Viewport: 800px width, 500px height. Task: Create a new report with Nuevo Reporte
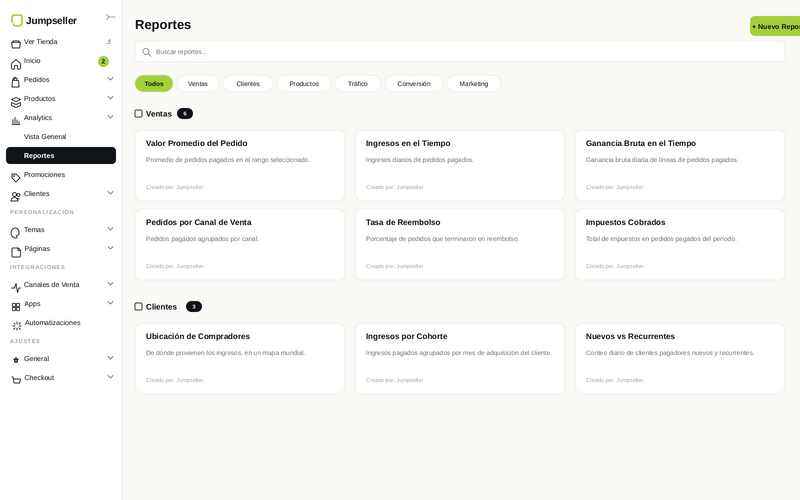[775, 26]
